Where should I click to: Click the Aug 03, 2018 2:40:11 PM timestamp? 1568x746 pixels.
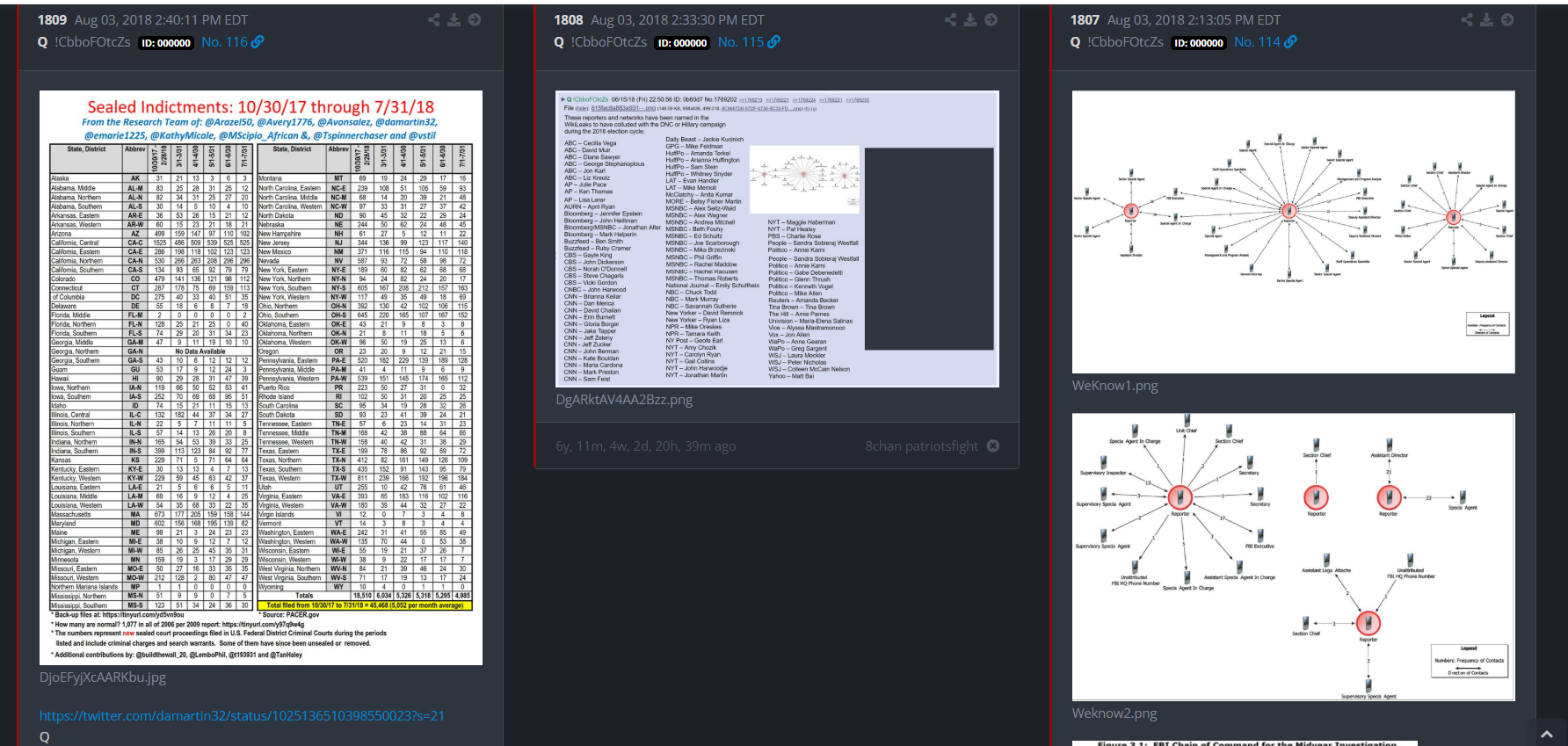point(161,19)
